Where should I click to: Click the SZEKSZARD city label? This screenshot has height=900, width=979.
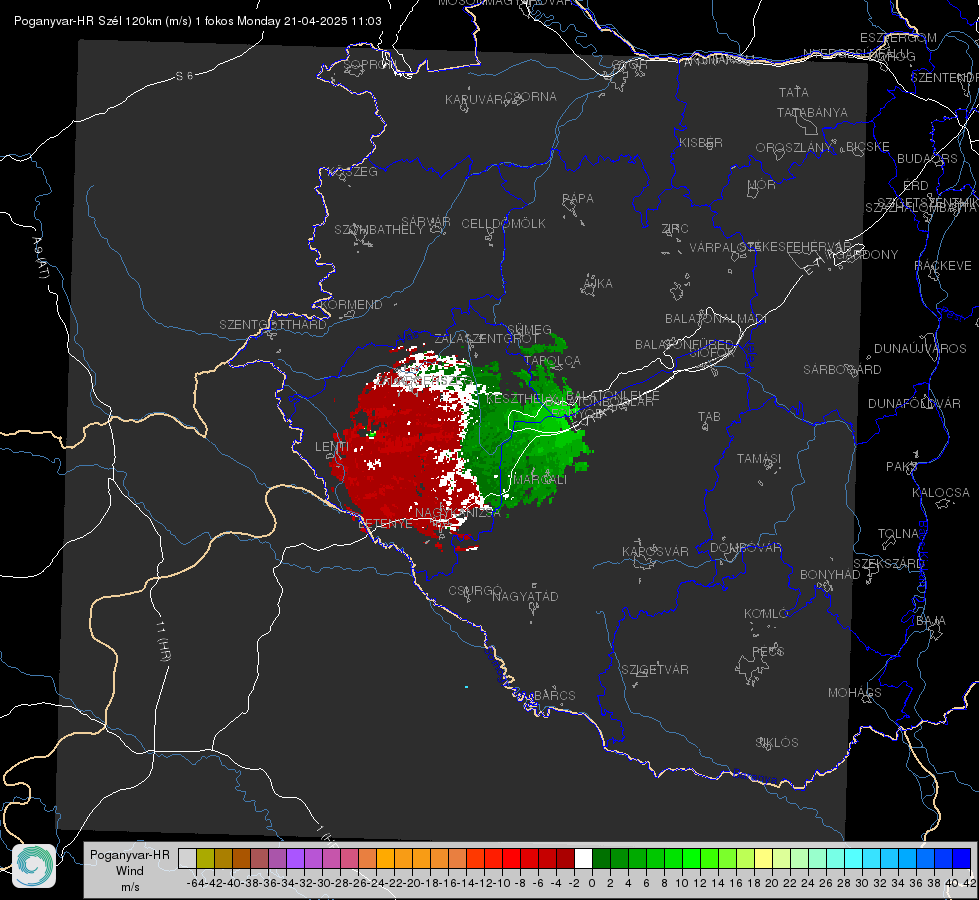point(888,564)
